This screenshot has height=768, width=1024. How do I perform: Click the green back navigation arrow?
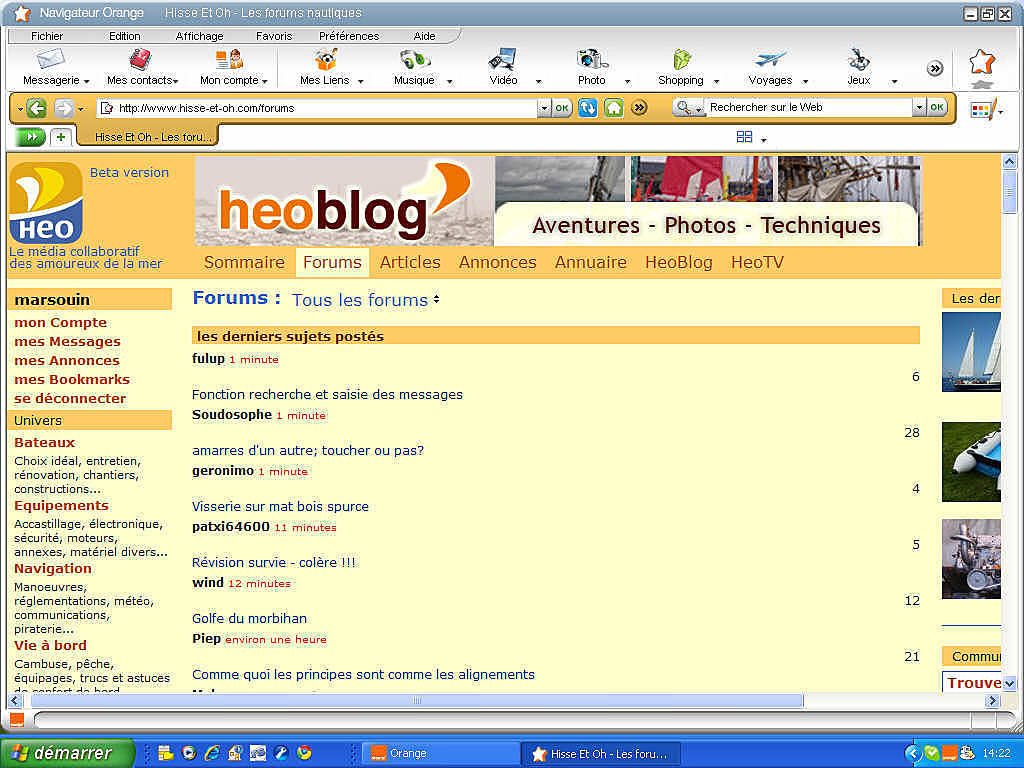pyautogui.click(x=37, y=108)
